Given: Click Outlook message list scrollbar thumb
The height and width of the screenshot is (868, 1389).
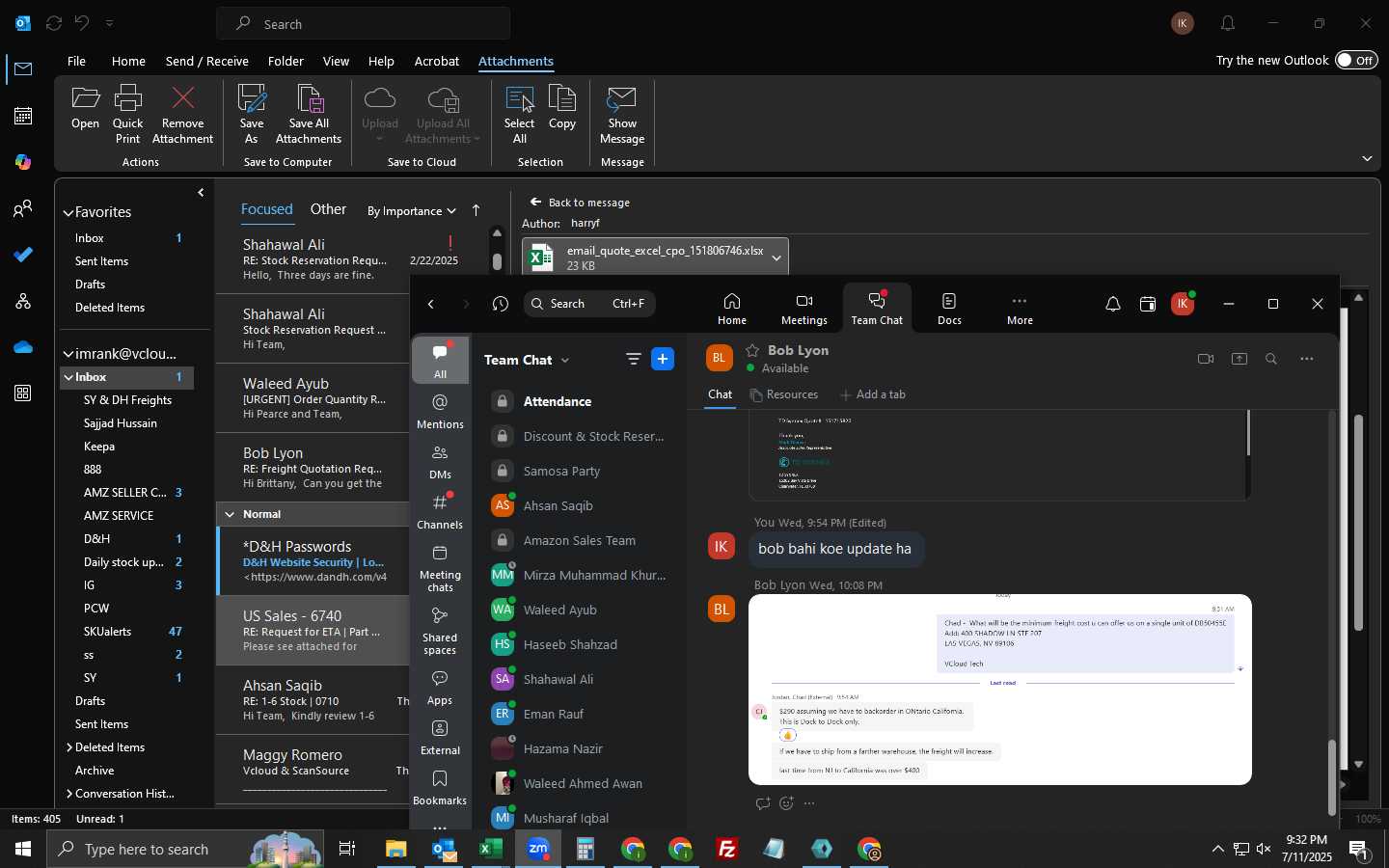Looking at the screenshot, I should pos(497,261).
